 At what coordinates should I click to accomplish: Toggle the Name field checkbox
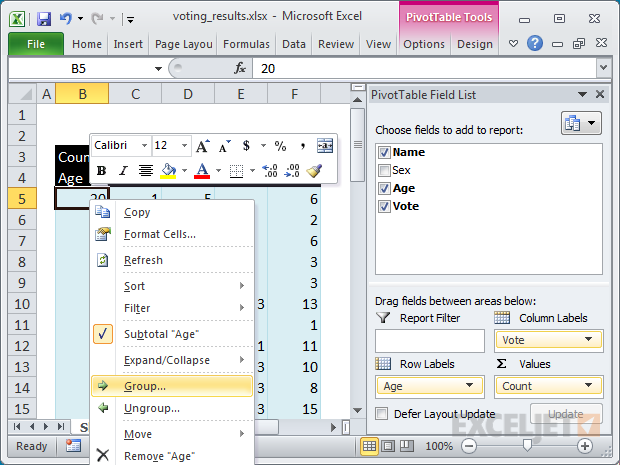tap(384, 152)
